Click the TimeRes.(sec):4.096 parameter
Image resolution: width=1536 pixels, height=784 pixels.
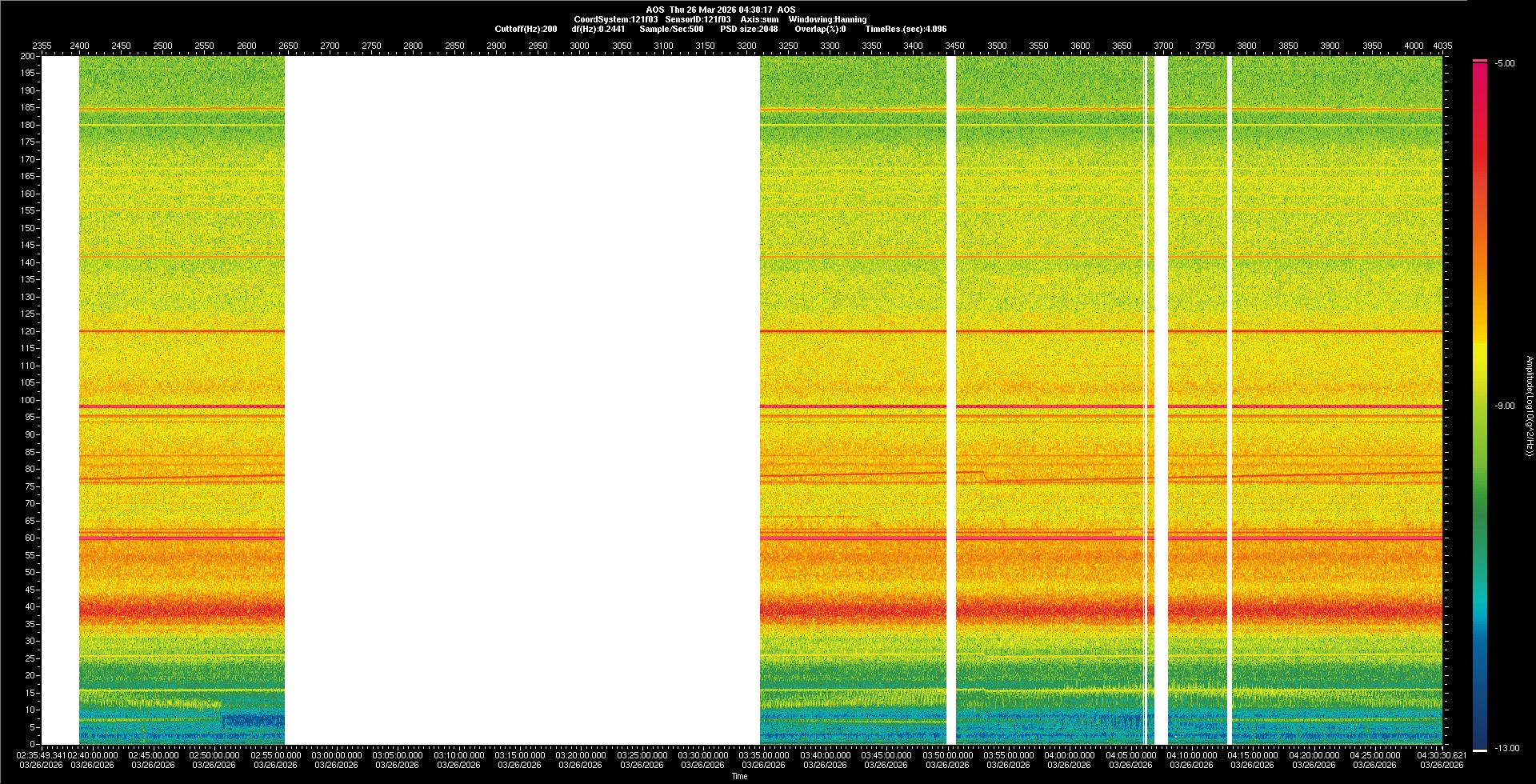click(x=906, y=29)
